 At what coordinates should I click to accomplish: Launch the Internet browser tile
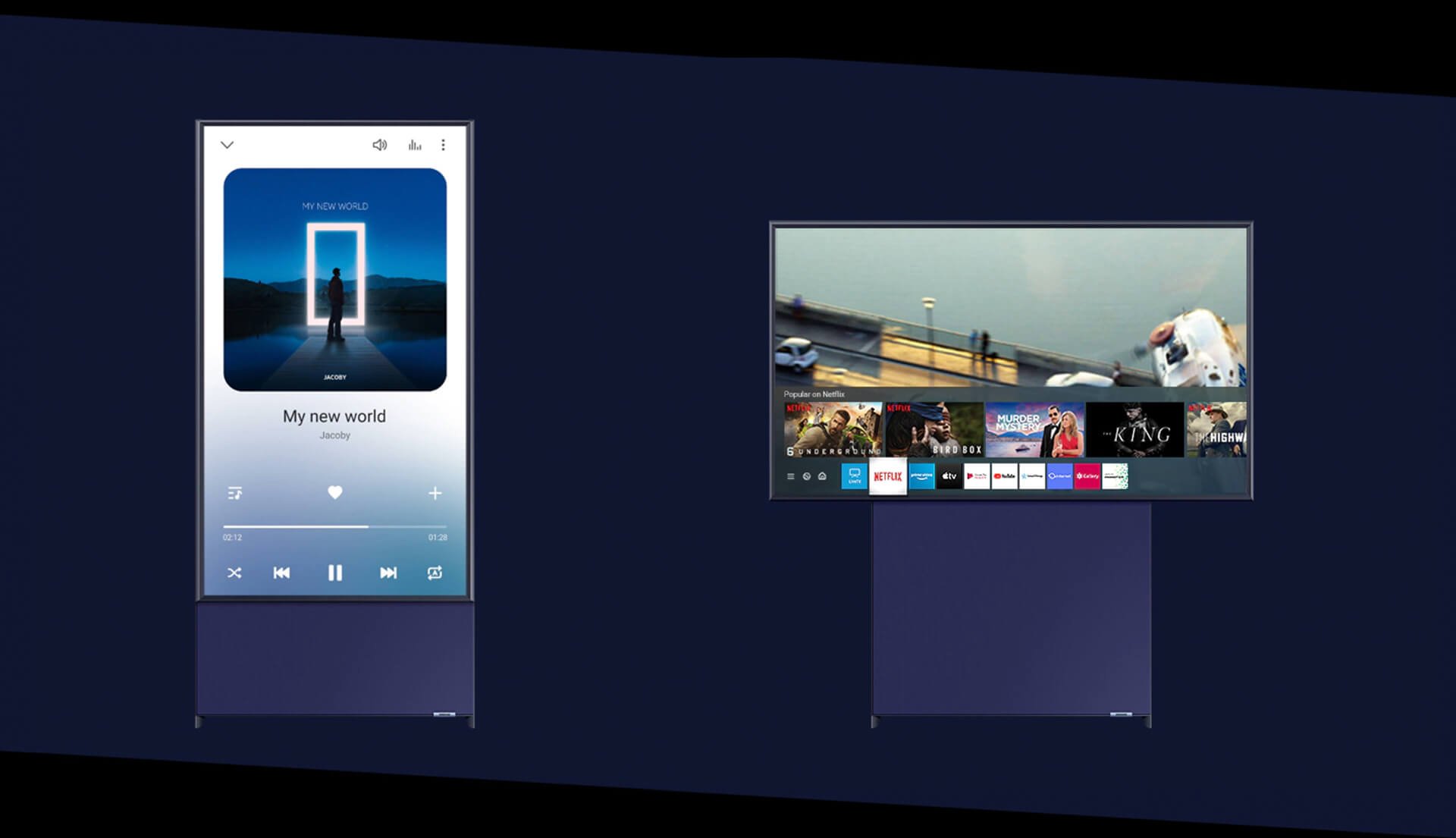1059,476
